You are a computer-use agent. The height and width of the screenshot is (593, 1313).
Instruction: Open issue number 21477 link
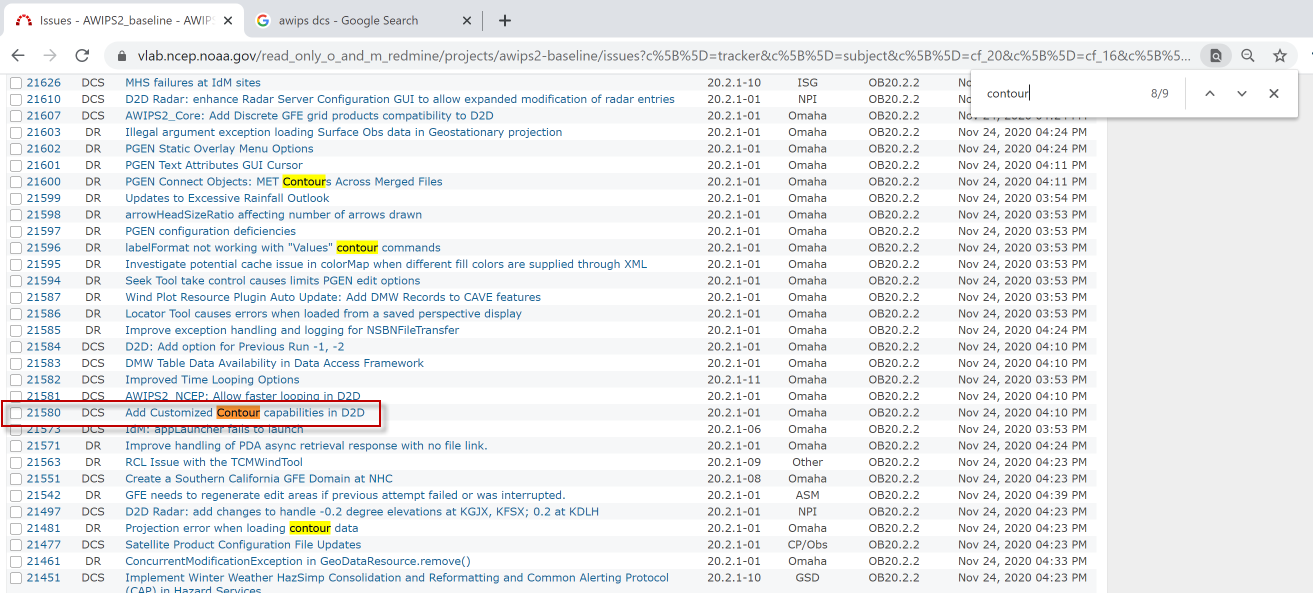pyautogui.click(x=43, y=545)
